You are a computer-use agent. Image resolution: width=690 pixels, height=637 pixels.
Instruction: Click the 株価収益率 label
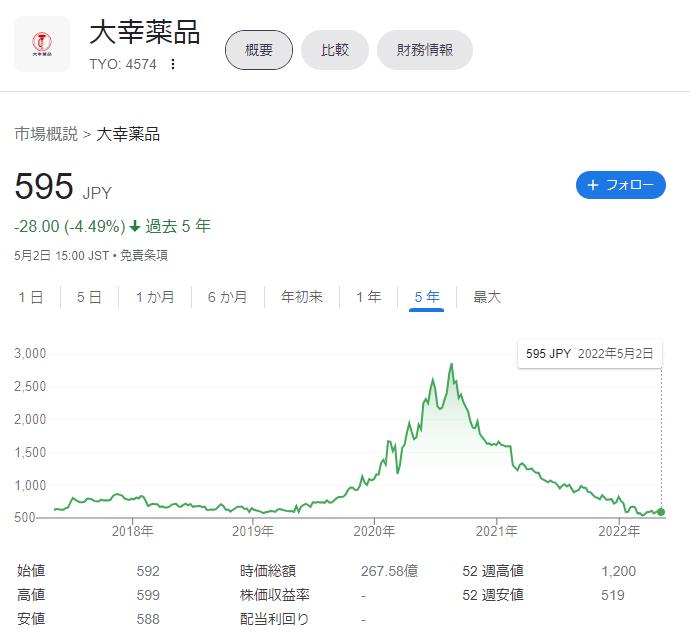[x=275, y=595]
